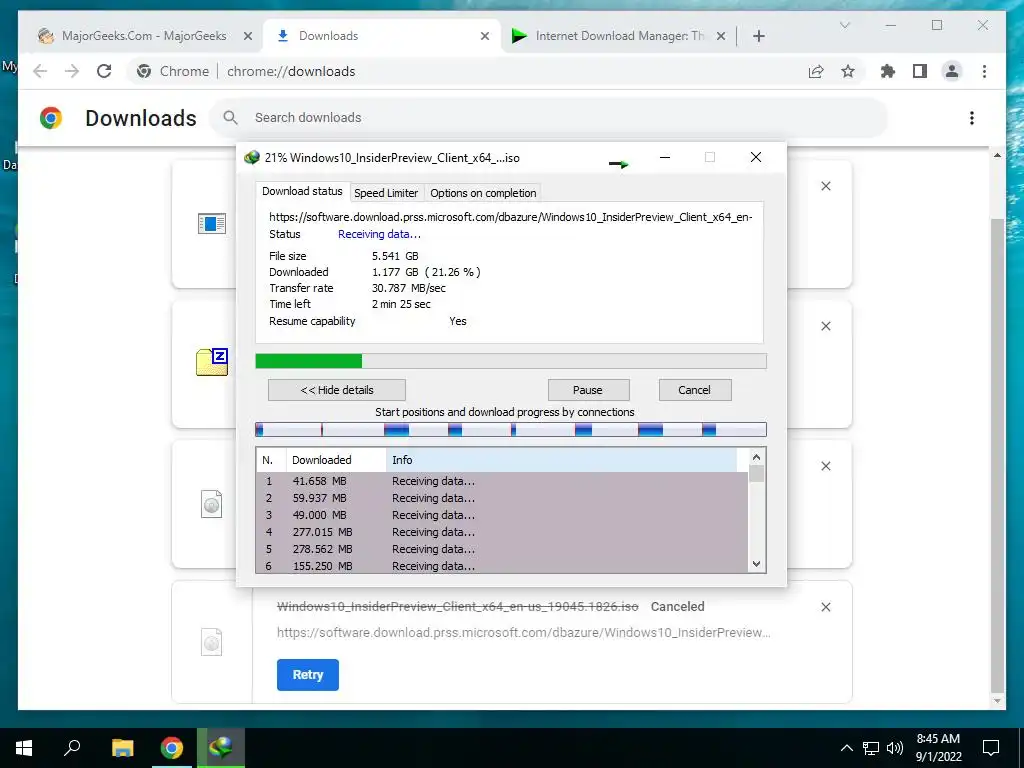1024x768 pixels.
Task: Cancel the IDM download
Action: click(695, 390)
